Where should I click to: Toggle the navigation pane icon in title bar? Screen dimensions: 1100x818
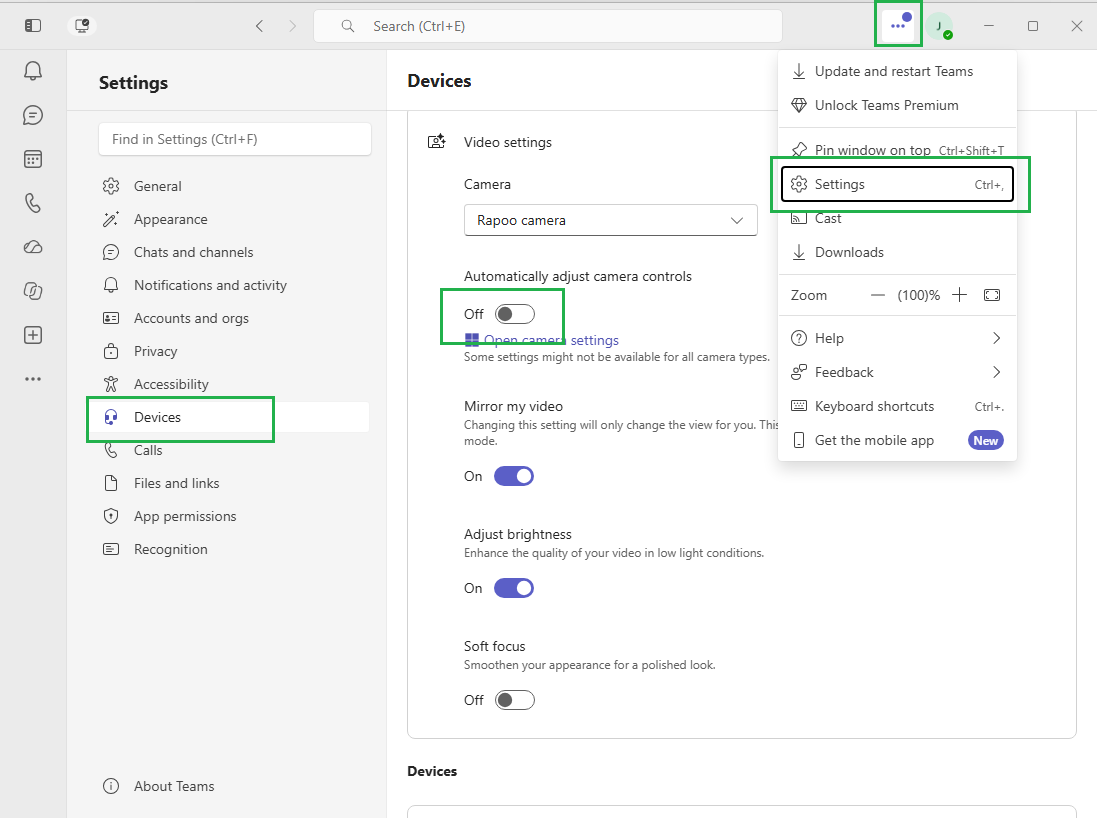click(x=33, y=26)
